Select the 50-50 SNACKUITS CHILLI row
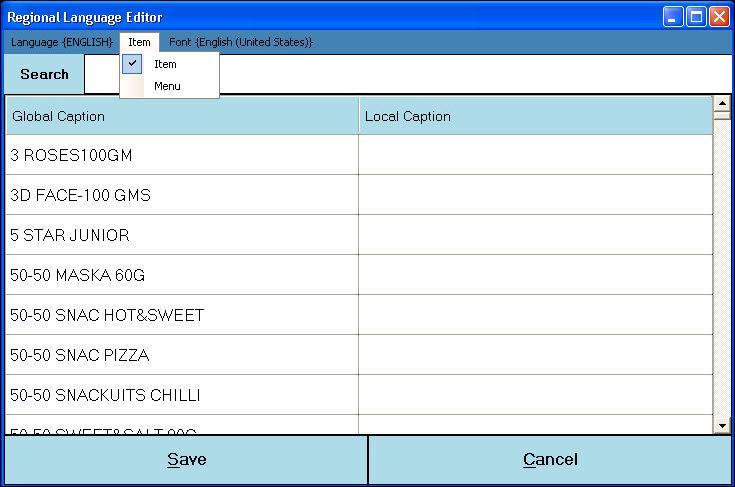The width and height of the screenshot is (735, 487). (x=182, y=395)
